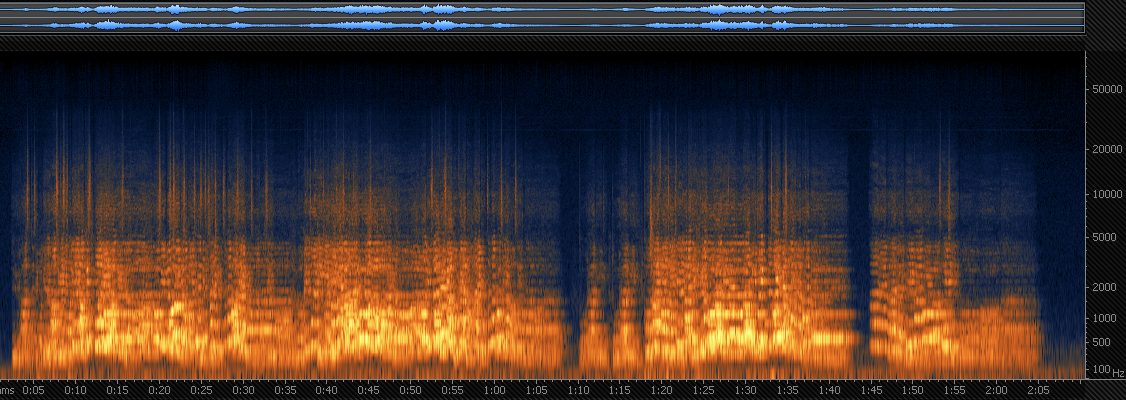Click the 2:05 time ruler label

[x=1039, y=390]
